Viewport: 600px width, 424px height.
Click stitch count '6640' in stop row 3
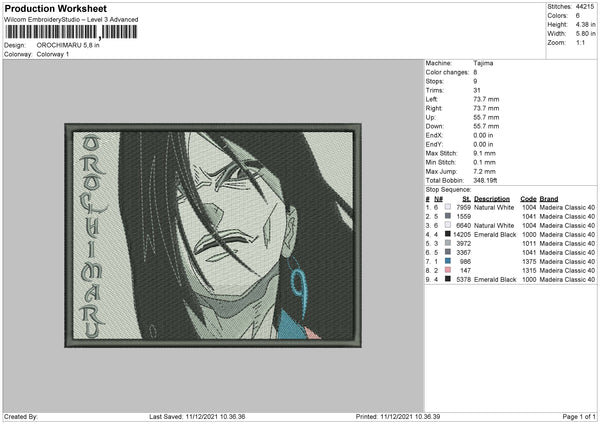click(x=463, y=225)
